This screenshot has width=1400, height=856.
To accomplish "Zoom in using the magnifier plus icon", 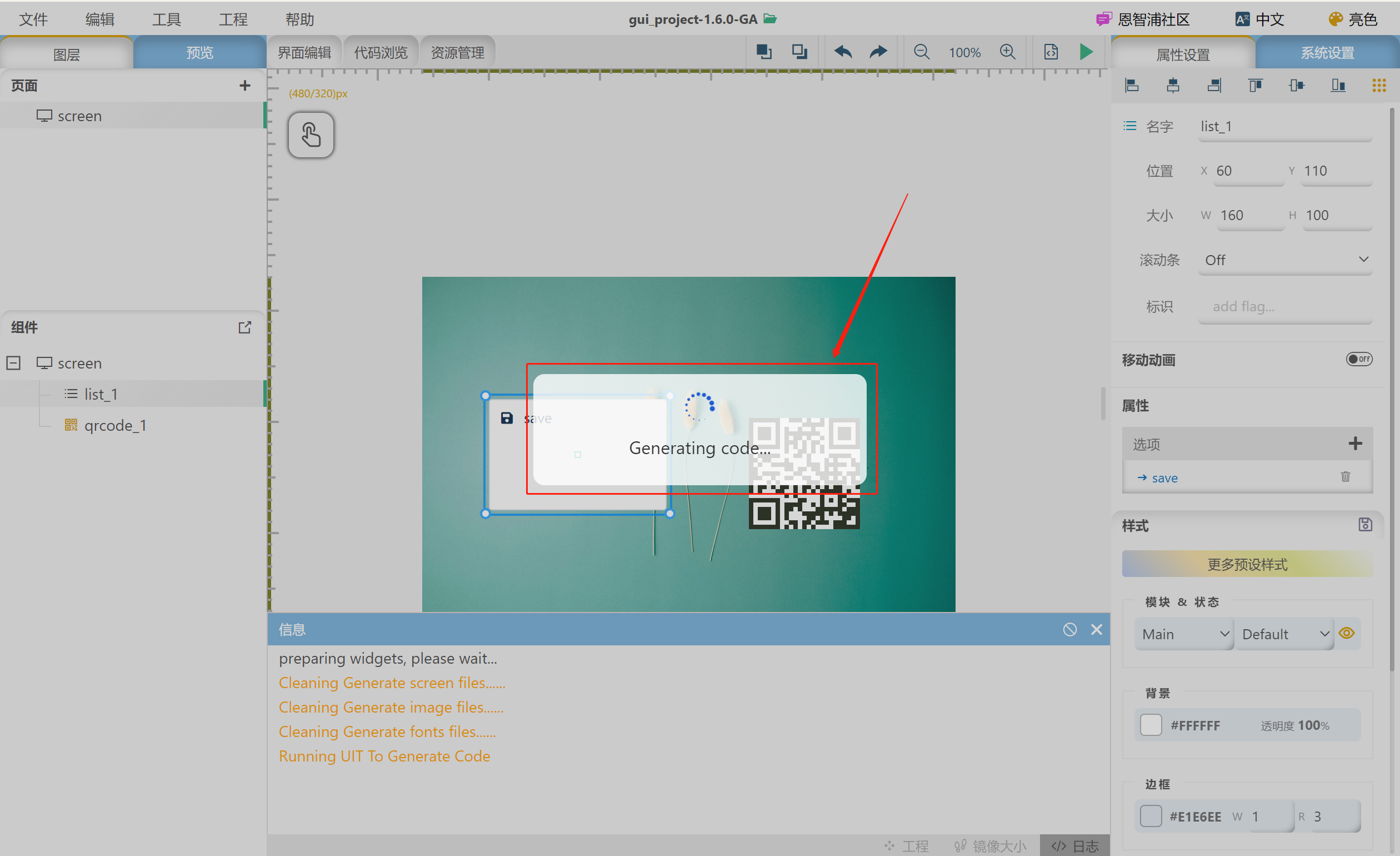I will pyautogui.click(x=1008, y=52).
